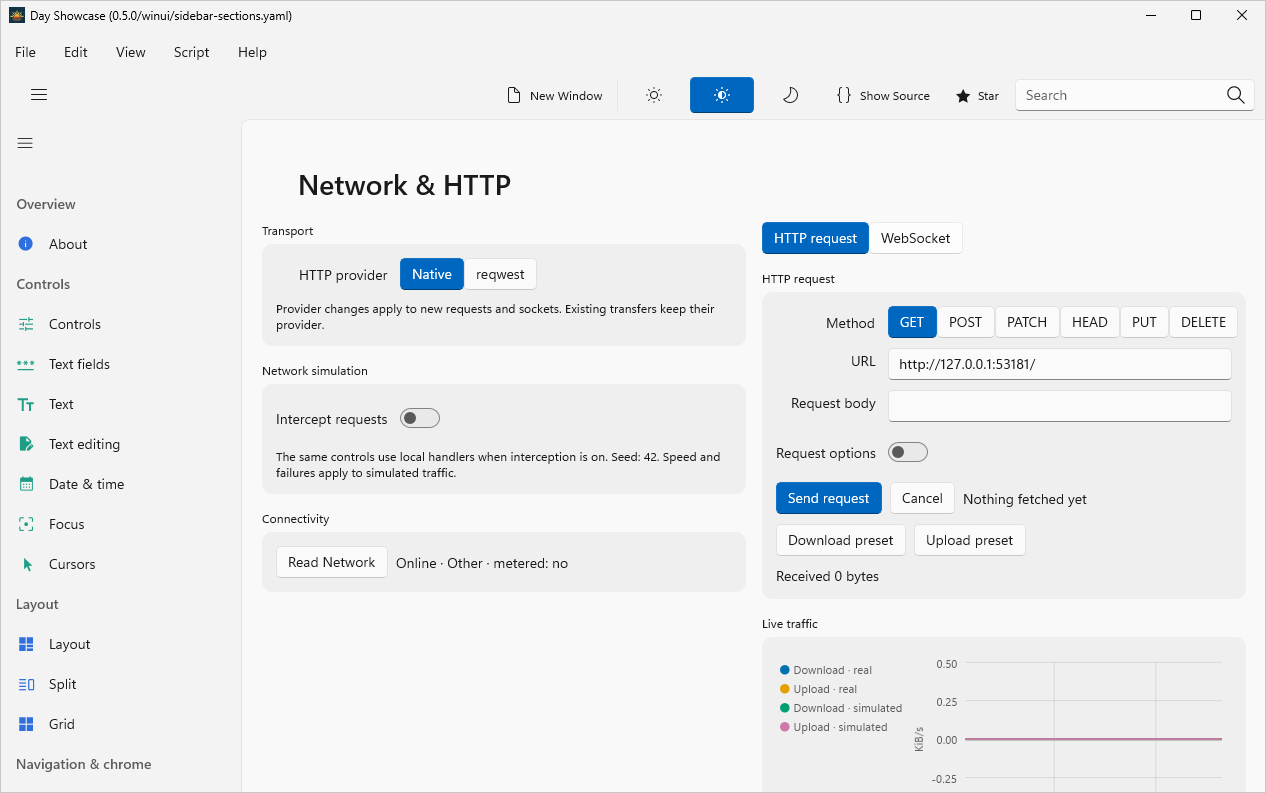The height and width of the screenshot is (793, 1266).
Task: Click the Send request button
Action: click(x=829, y=498)
